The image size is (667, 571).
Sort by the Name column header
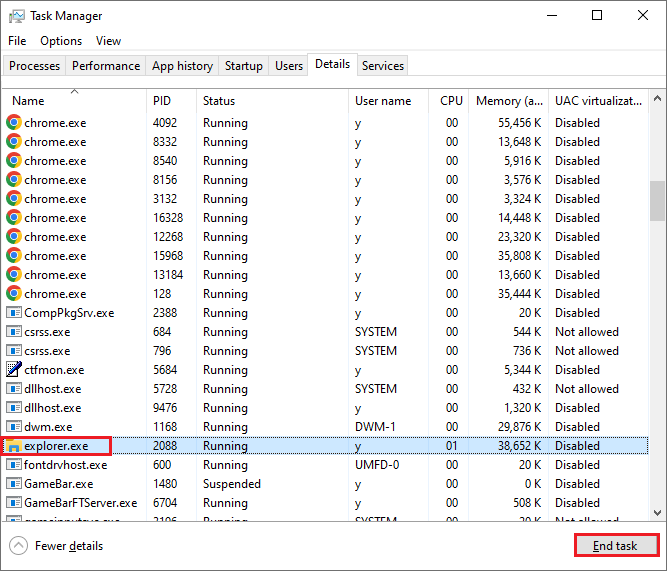click(74, 101)
